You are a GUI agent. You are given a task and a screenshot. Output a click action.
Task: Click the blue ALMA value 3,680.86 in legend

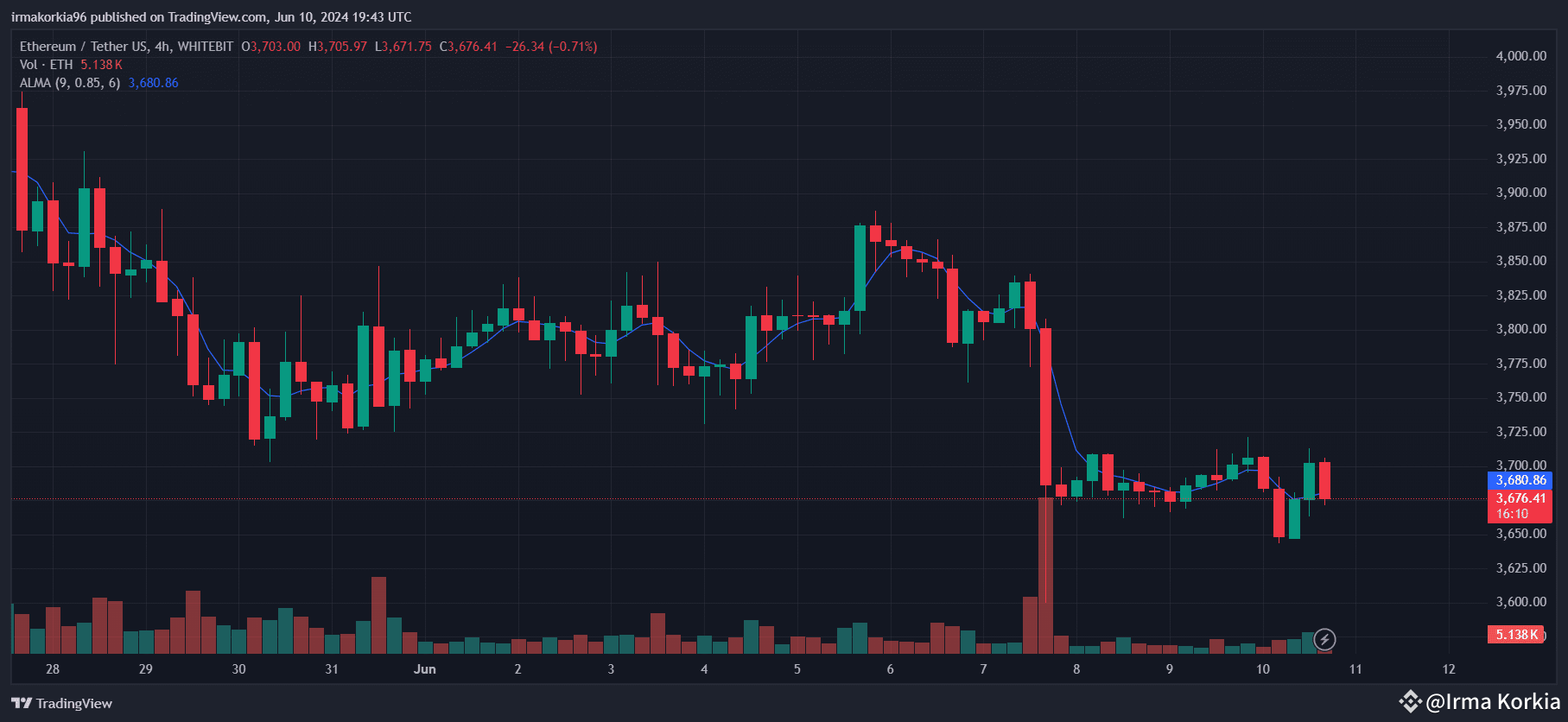153,83
